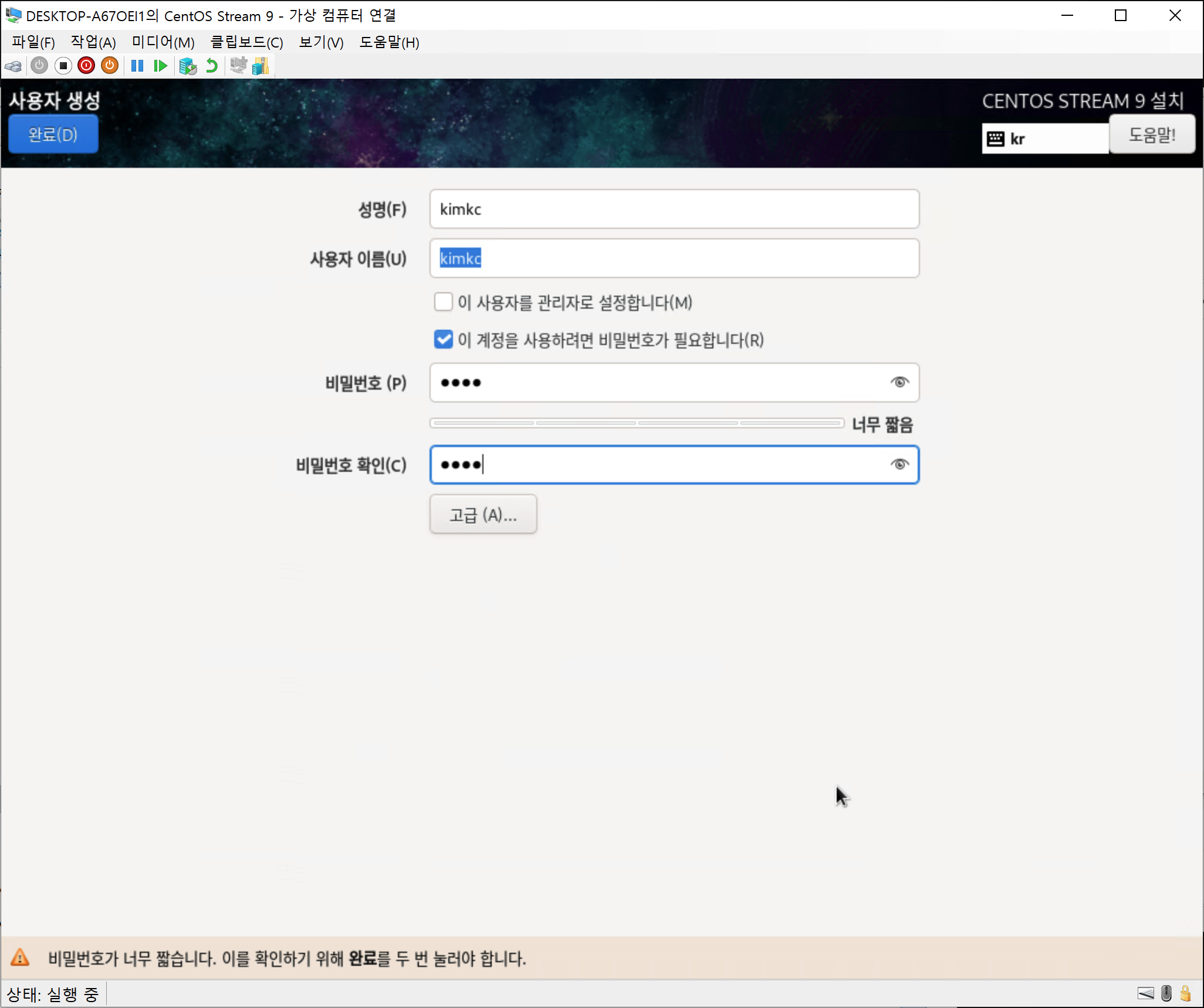The image size is (1204, 1008).
Task: Enable the 관리자로 설정합니다 checkbox
Action: click(444, 302)
